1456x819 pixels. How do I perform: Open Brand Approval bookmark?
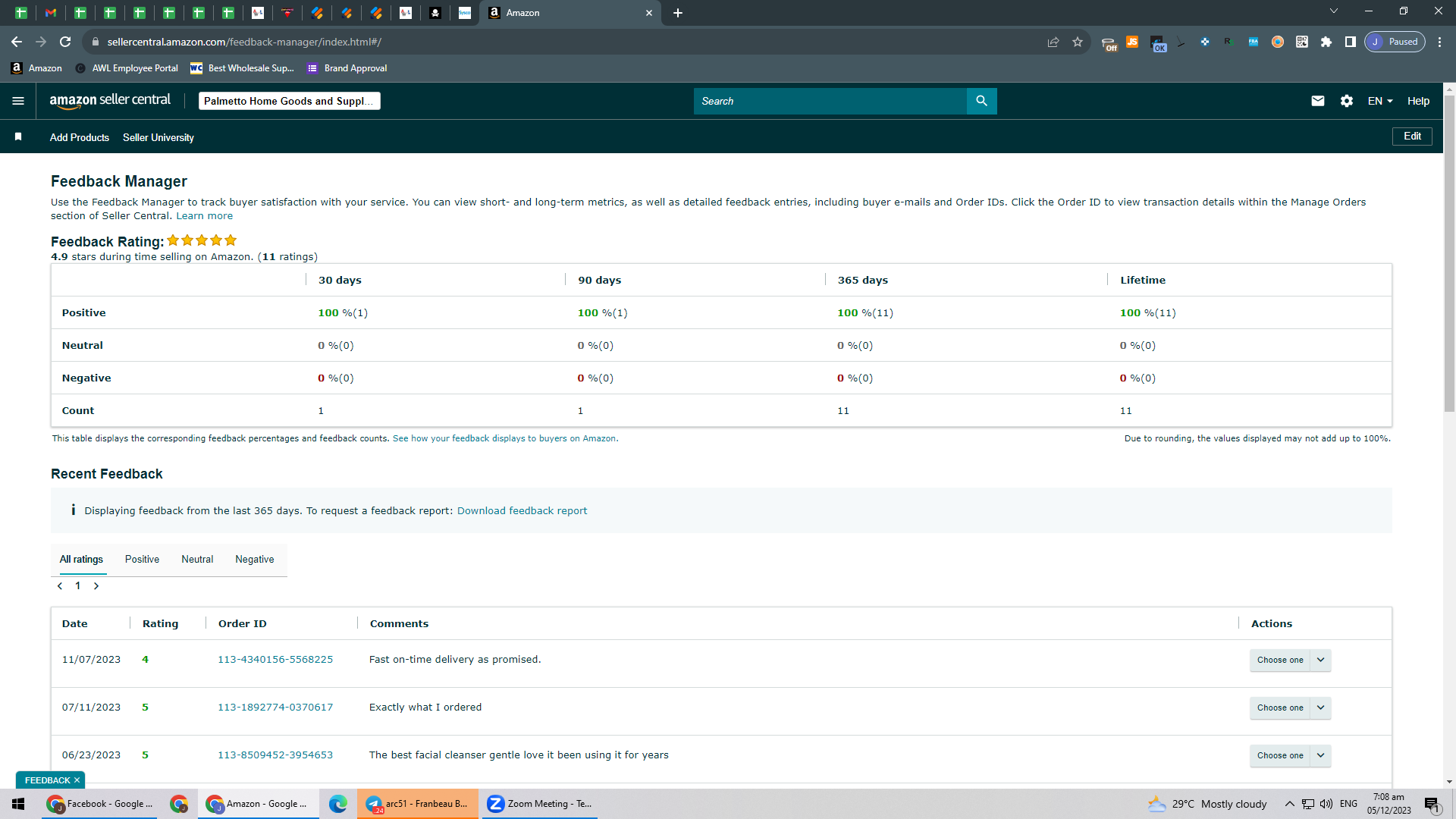pyautogui.click(x=347, y=68)
